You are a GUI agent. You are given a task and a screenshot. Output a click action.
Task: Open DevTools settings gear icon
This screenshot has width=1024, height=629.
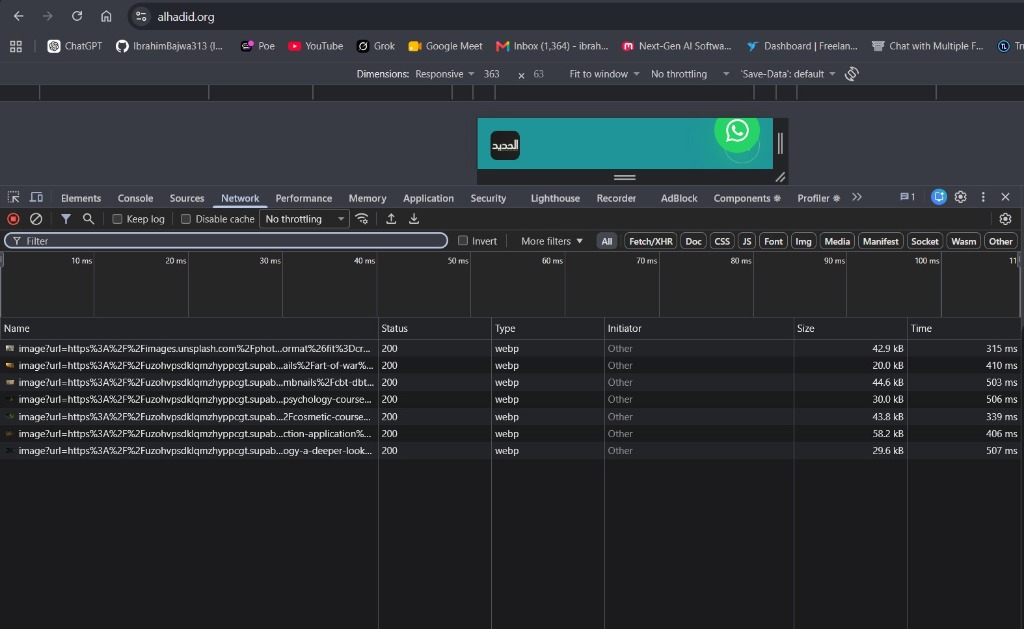[960, 197]
